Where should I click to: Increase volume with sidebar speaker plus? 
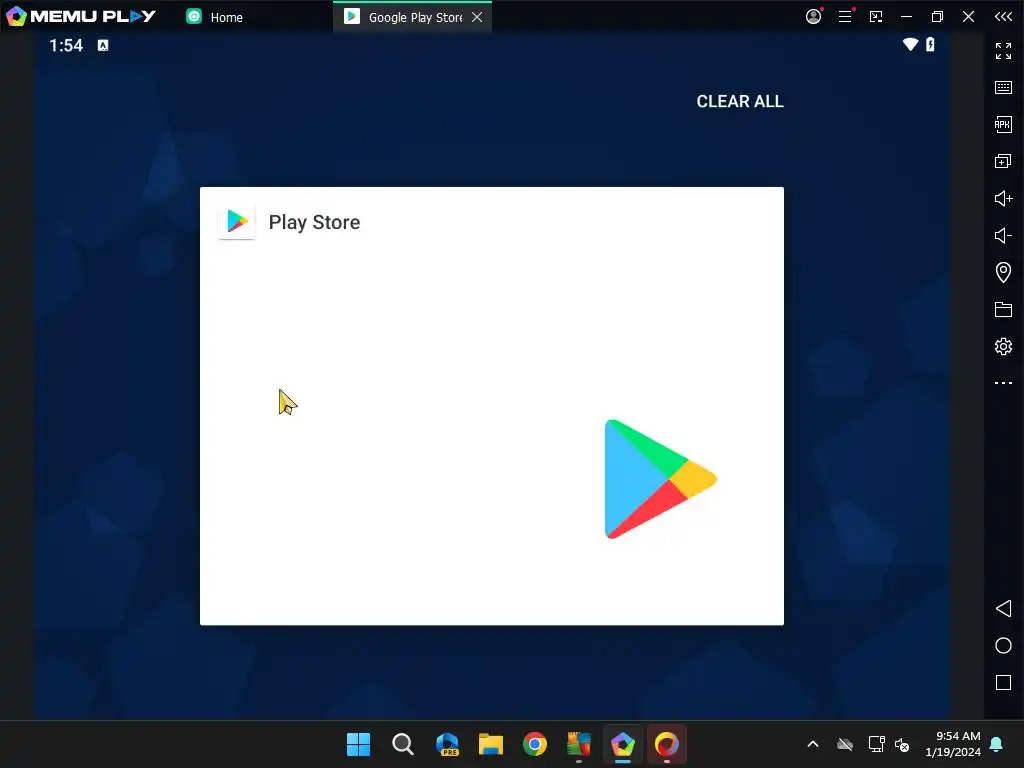coord(1003,198)
